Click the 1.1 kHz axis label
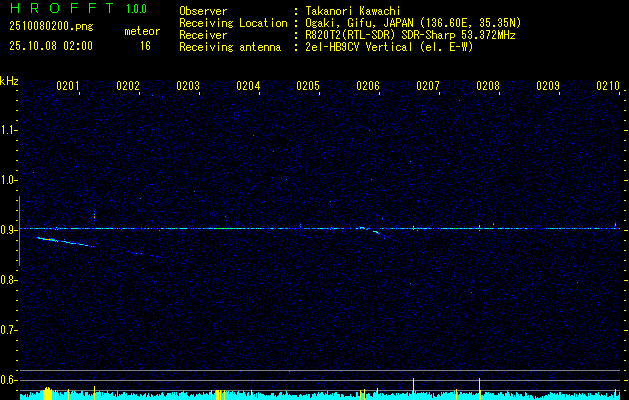The image size is (629, 400). pos(8,130)
